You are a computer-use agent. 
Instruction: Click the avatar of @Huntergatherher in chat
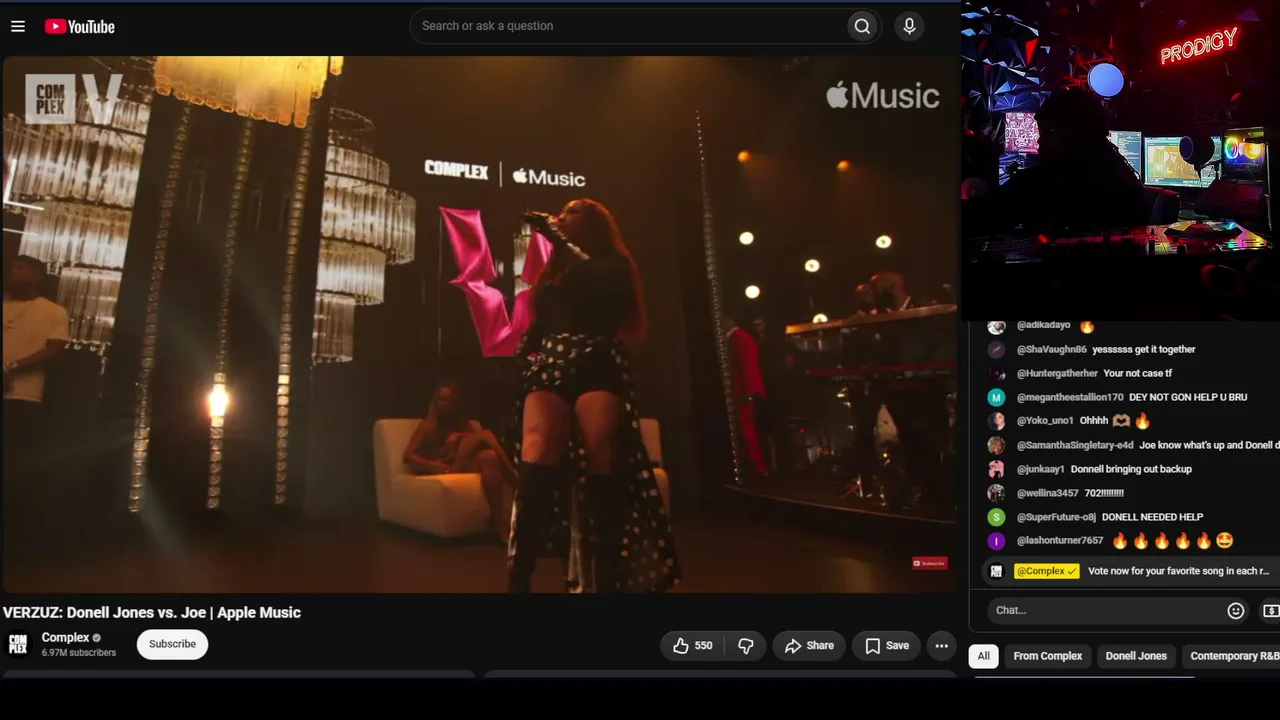point(996,373)
